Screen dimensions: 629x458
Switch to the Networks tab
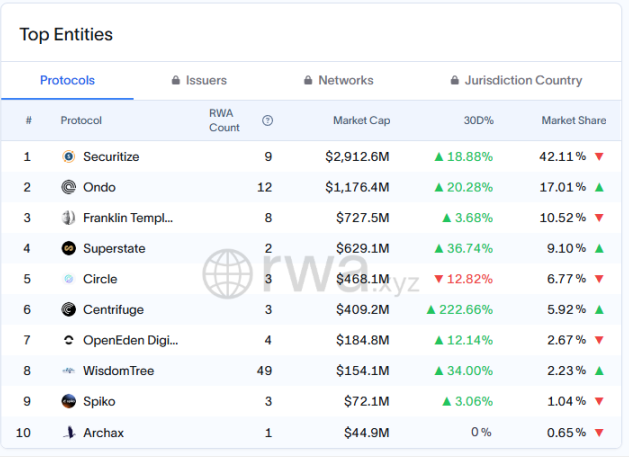(x=339, y=80)
